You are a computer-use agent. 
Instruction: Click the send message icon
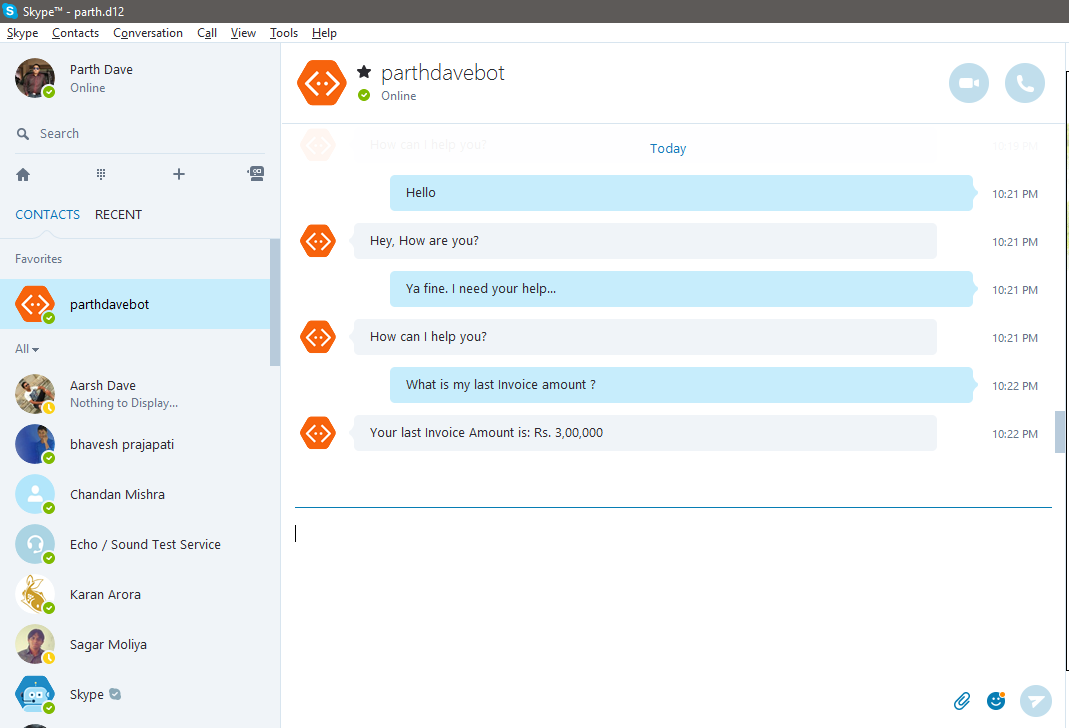(x=1036, y=701)
